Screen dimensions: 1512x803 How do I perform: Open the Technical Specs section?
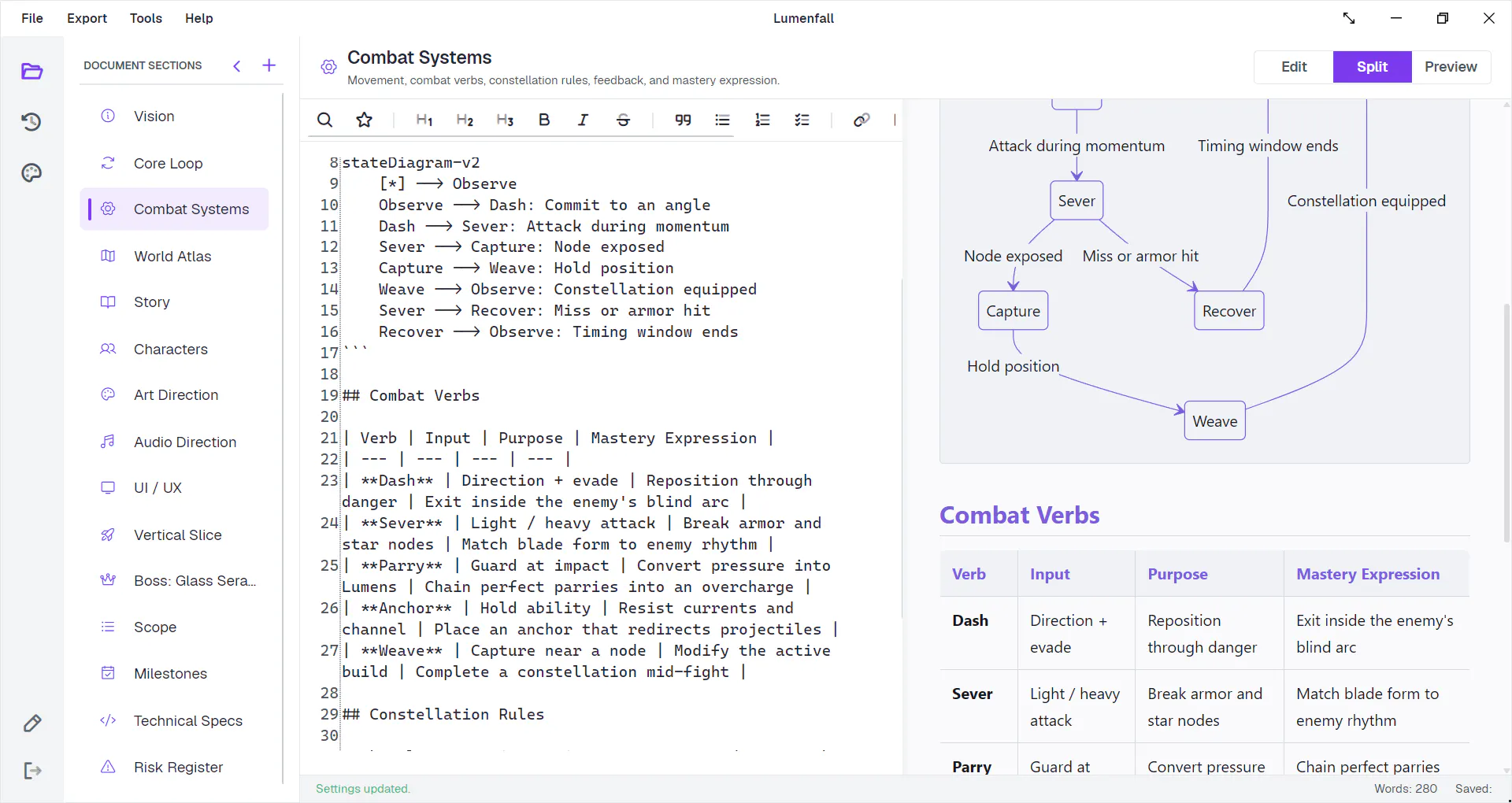(x=174, y=721)
